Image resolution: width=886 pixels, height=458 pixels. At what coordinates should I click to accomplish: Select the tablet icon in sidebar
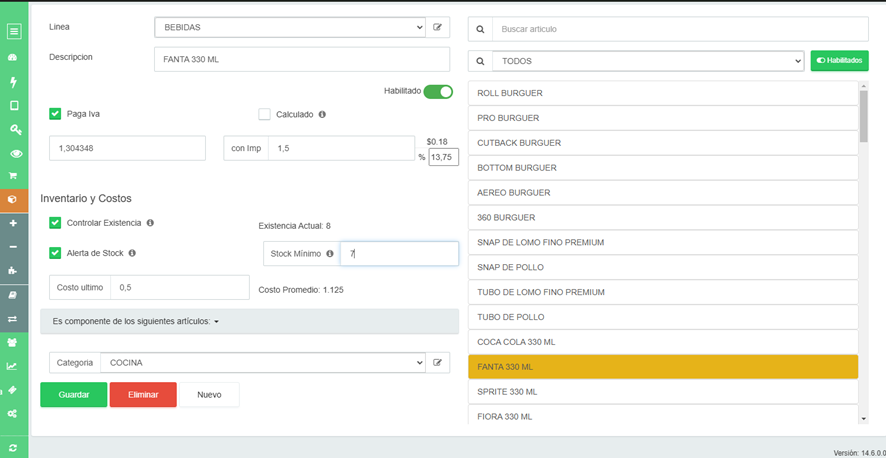click(x=14, y=106)
